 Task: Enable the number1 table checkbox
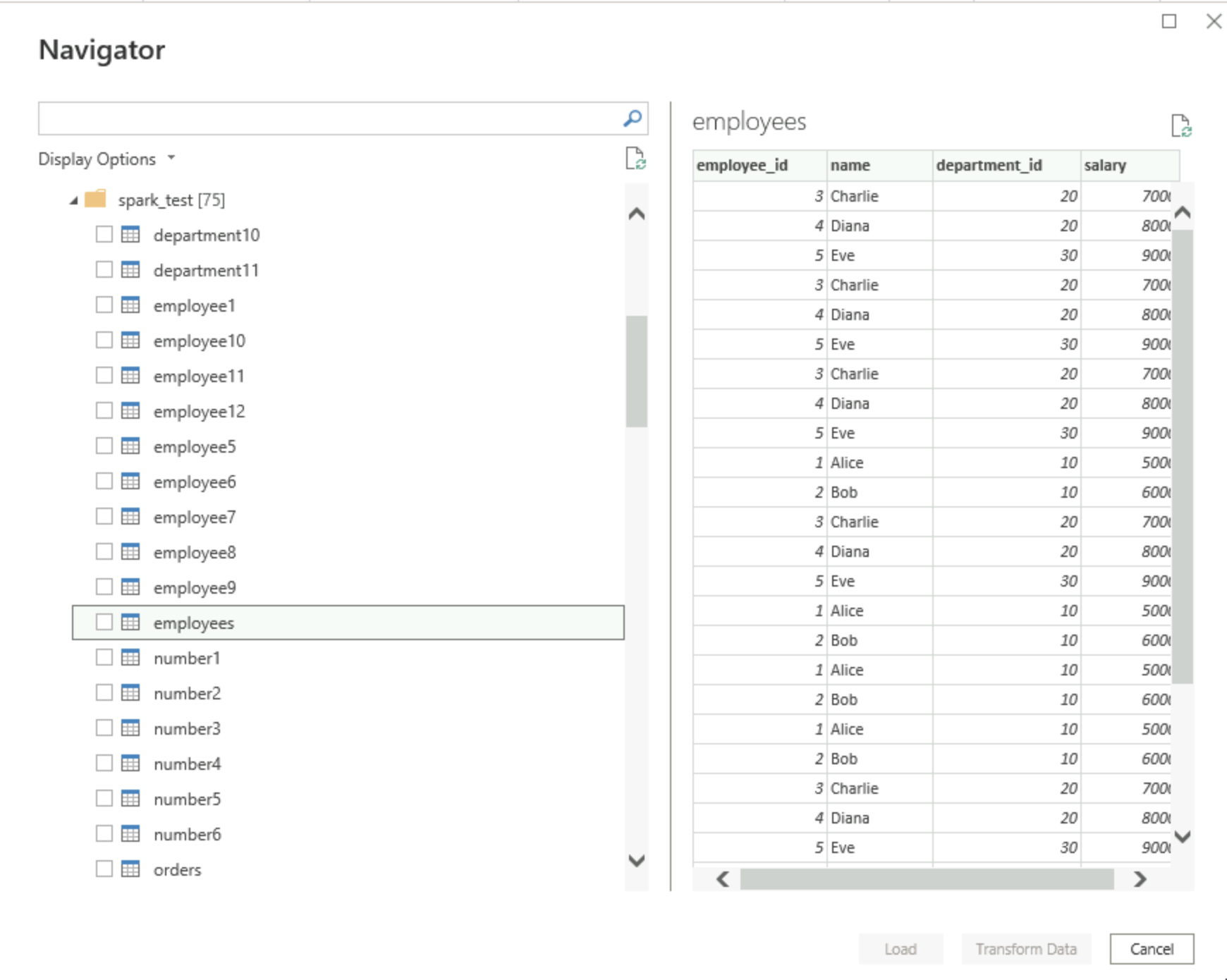[x=104, y=658]
